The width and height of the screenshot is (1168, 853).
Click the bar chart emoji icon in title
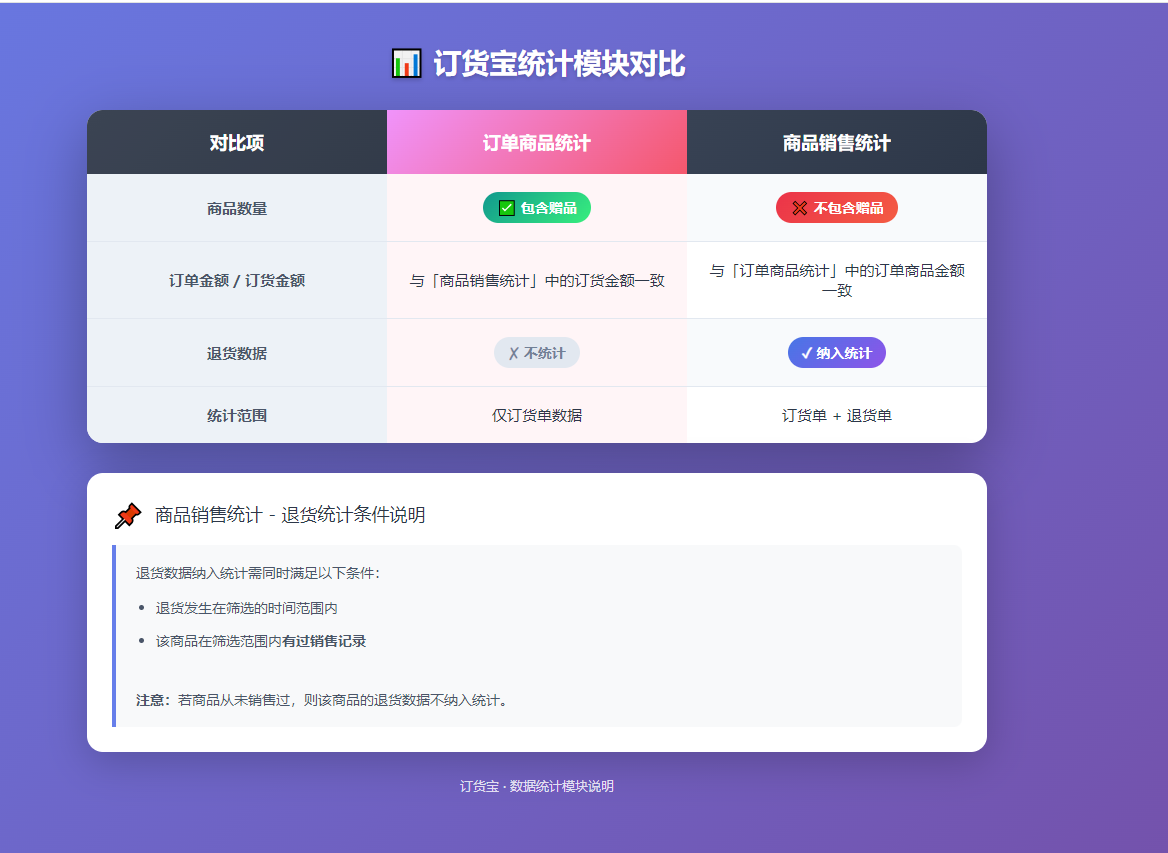point(407,63)
